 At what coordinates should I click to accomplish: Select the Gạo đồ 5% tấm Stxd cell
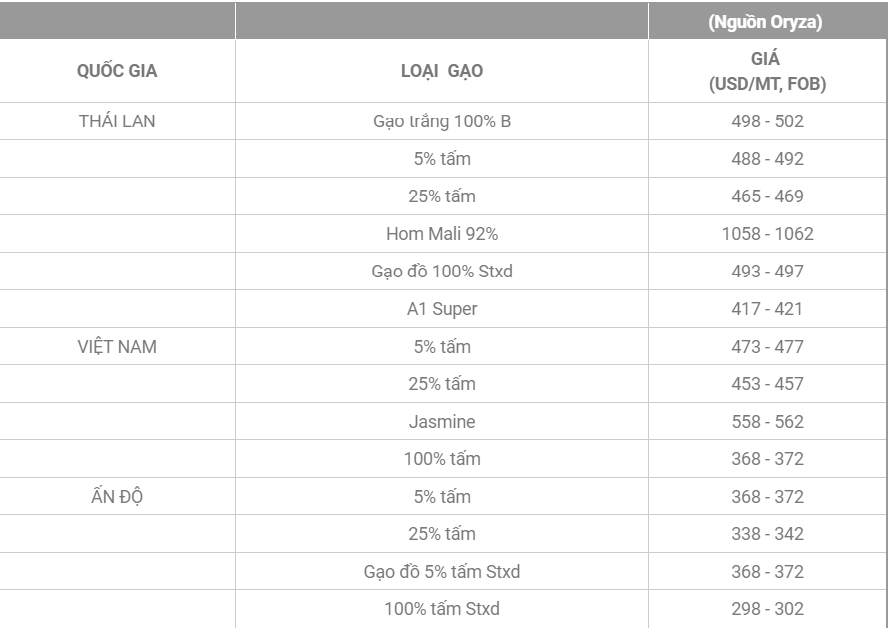(442, 572)
